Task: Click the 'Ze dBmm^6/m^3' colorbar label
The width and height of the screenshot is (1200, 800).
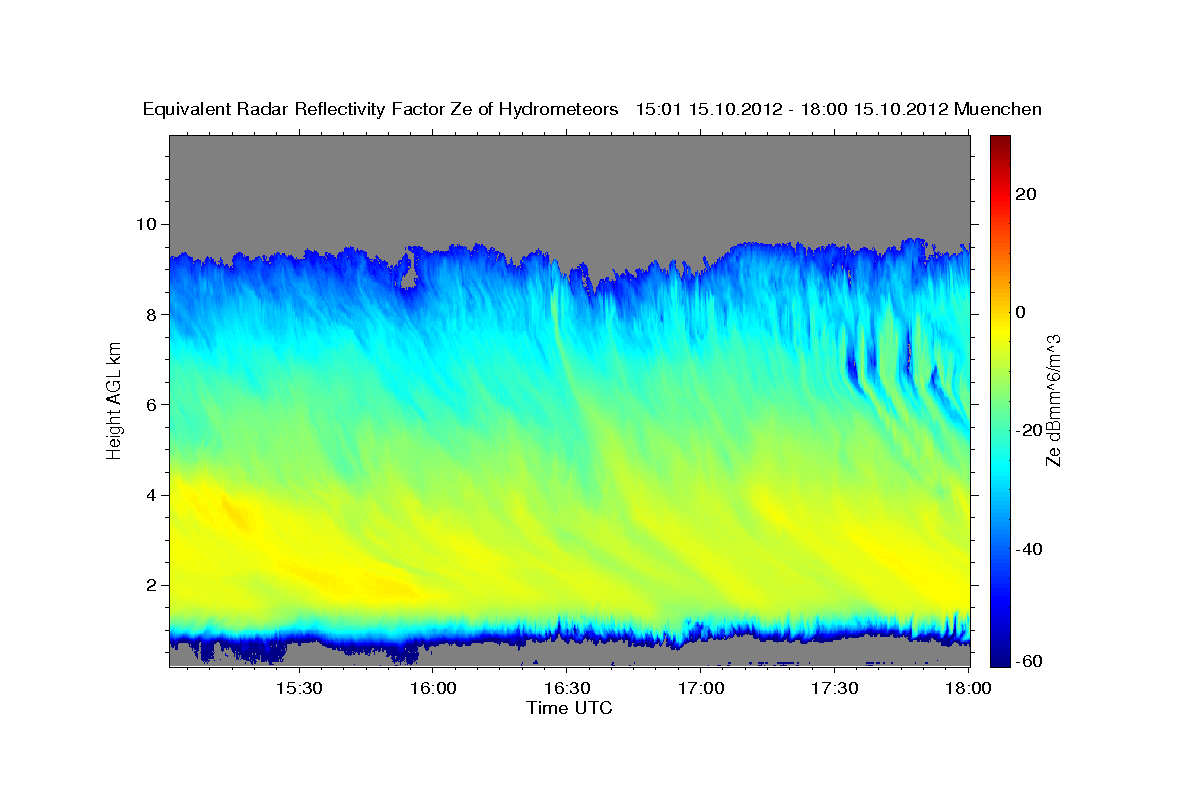Action: click(x=1053, y=401)
